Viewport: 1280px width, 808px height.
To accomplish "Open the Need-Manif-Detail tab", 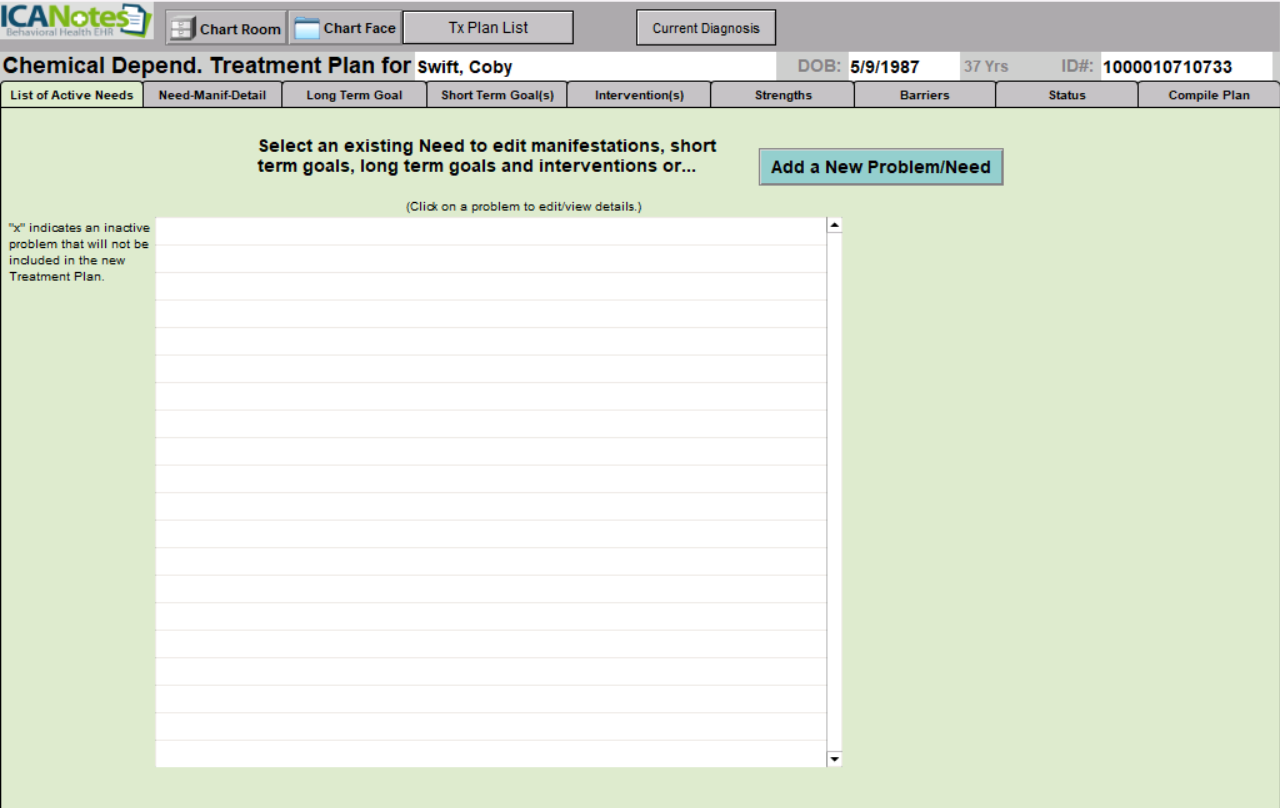I will coord(212,95).
